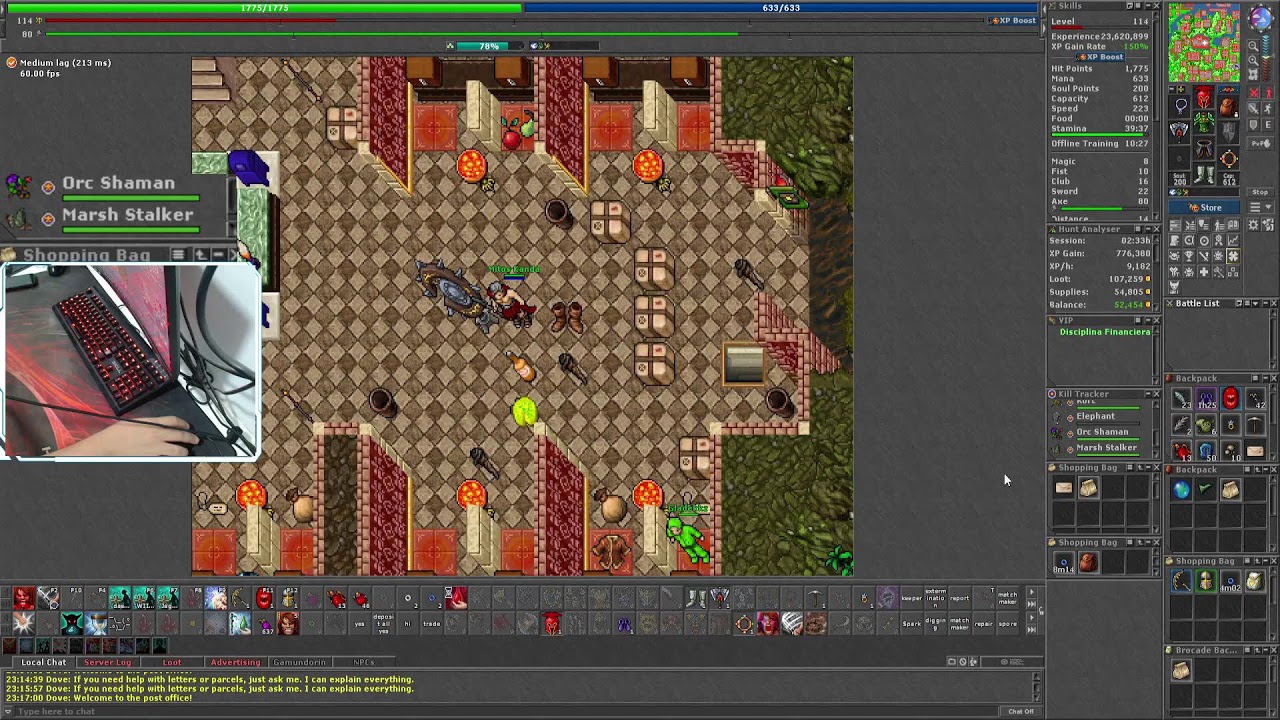Image resolution: width=1280 pixels, height=720 pixels.
Task: Minimize the Hunt Analyser panel
Action: (1146, 229)
